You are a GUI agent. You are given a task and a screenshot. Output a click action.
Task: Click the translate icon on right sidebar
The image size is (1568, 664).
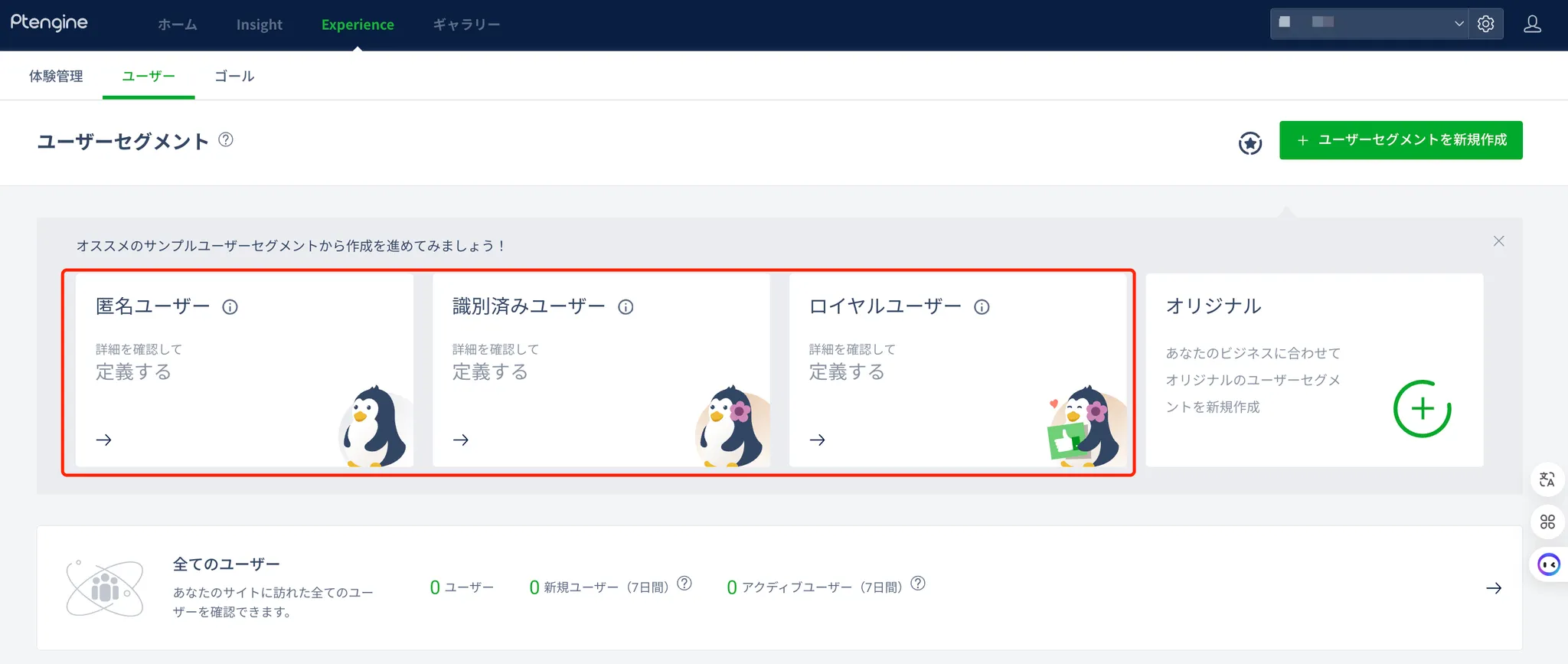pyautogui.click(x=1547, y=479)
